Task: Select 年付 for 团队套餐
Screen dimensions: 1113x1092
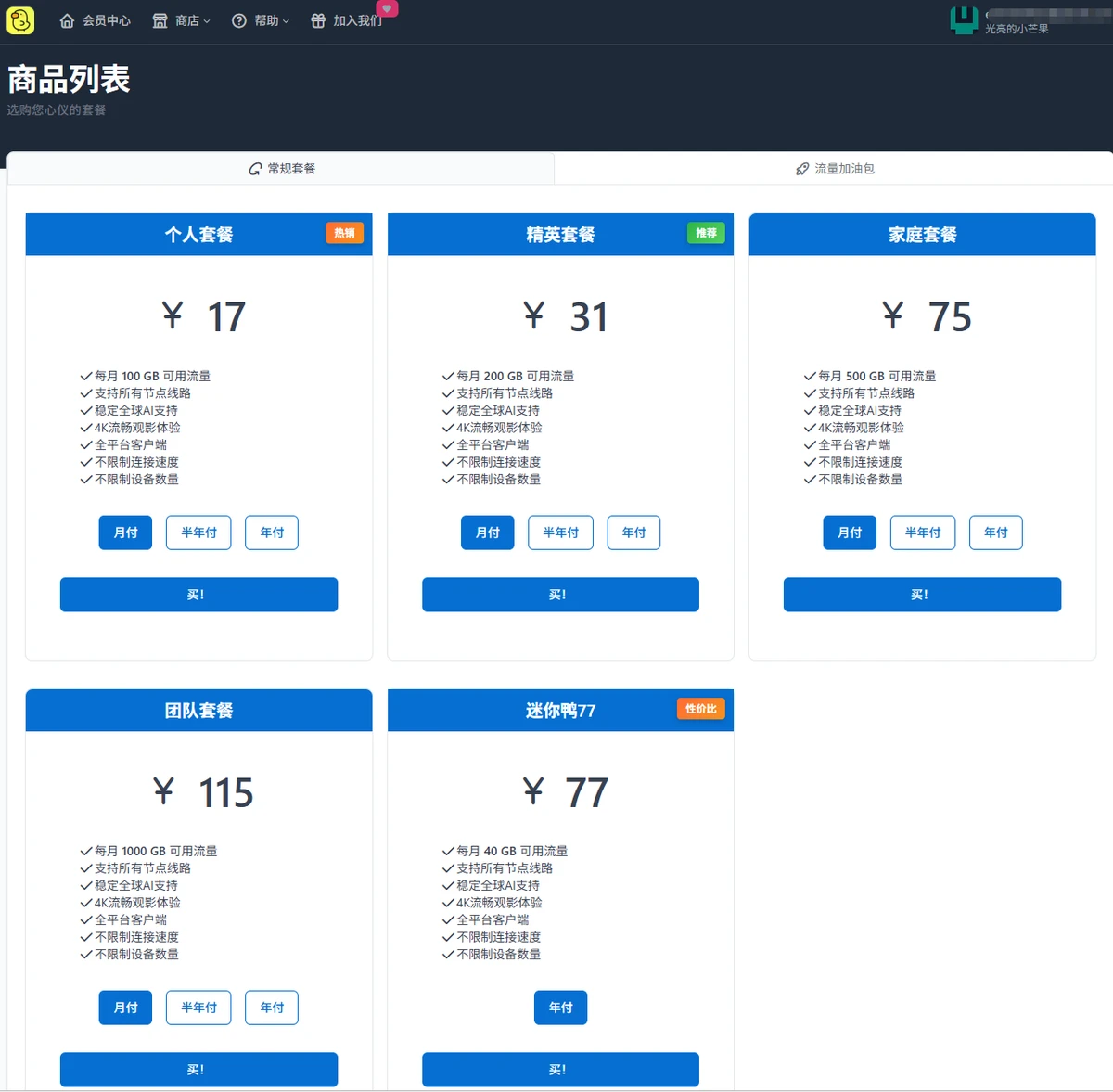Action: tap(272, 1008)
